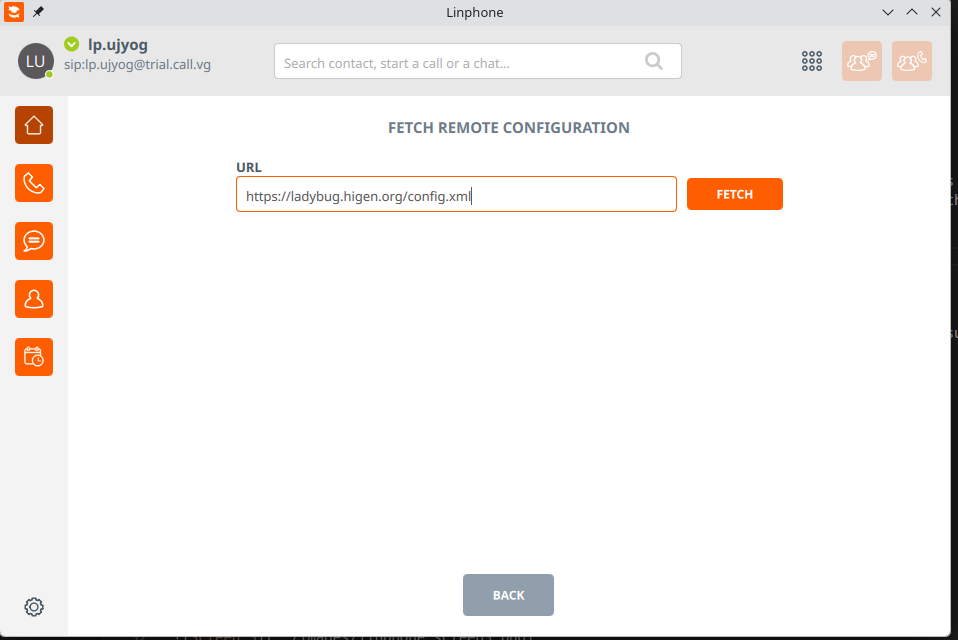The width and height of the screenshot is (958, 640).
Task: Click the search contact or chat field
Action: (460, 62)
